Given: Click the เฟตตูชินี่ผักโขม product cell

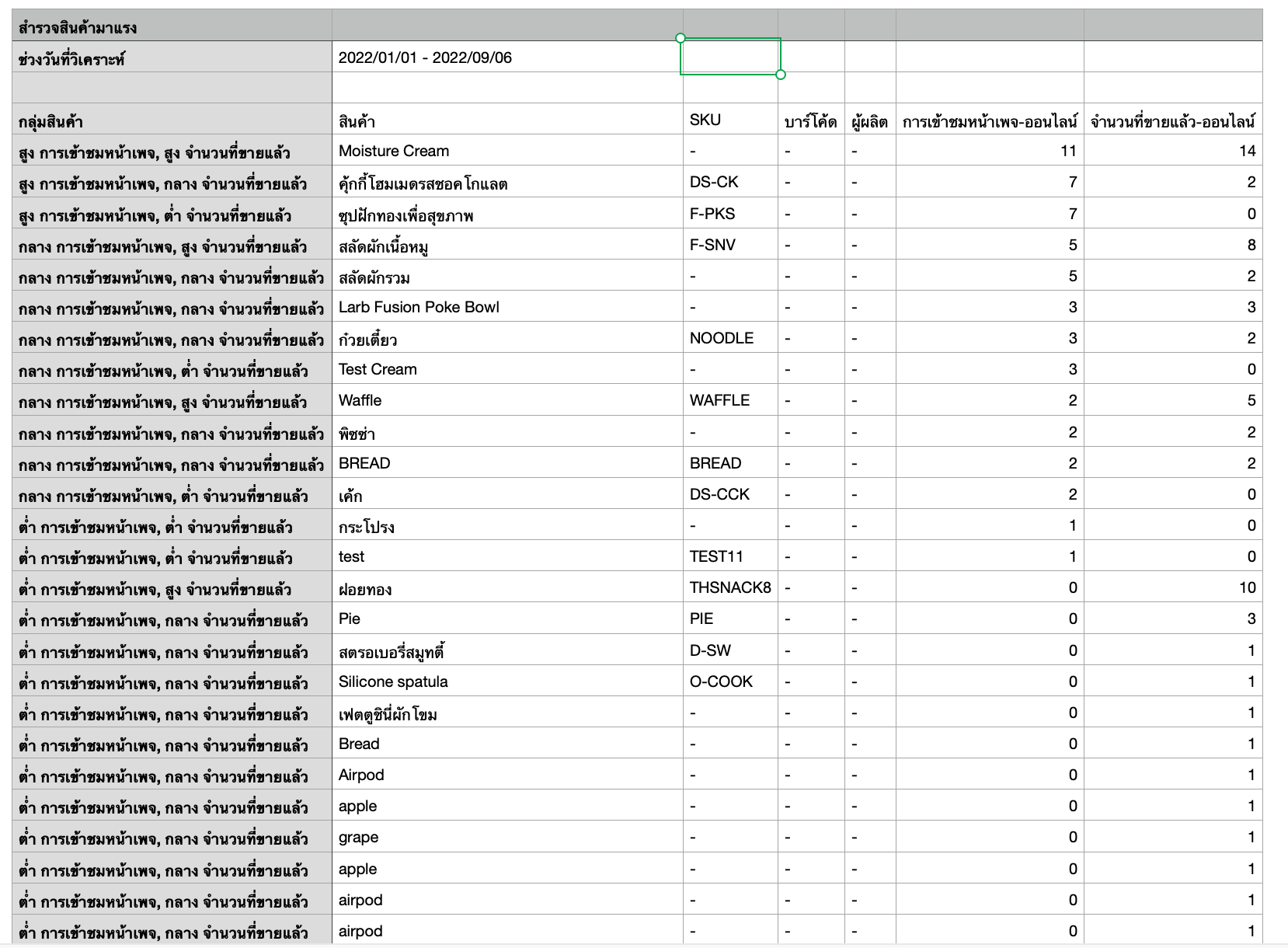Looking at the screenshot, I should click(507, 713).
